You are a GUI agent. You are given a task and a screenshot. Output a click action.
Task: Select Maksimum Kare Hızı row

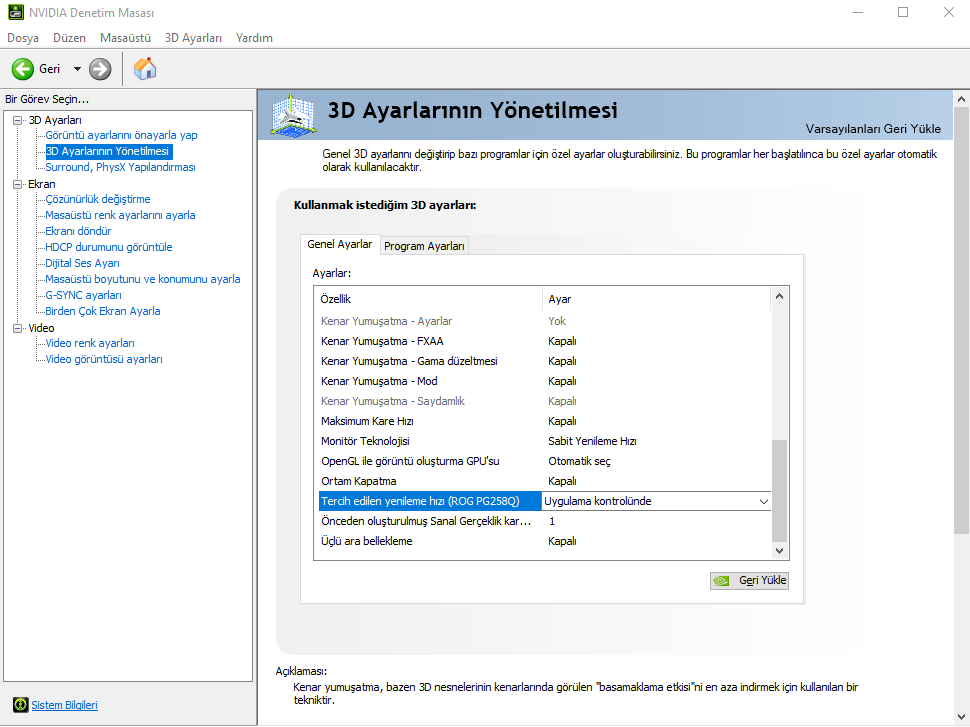click(x=545, y=421)
